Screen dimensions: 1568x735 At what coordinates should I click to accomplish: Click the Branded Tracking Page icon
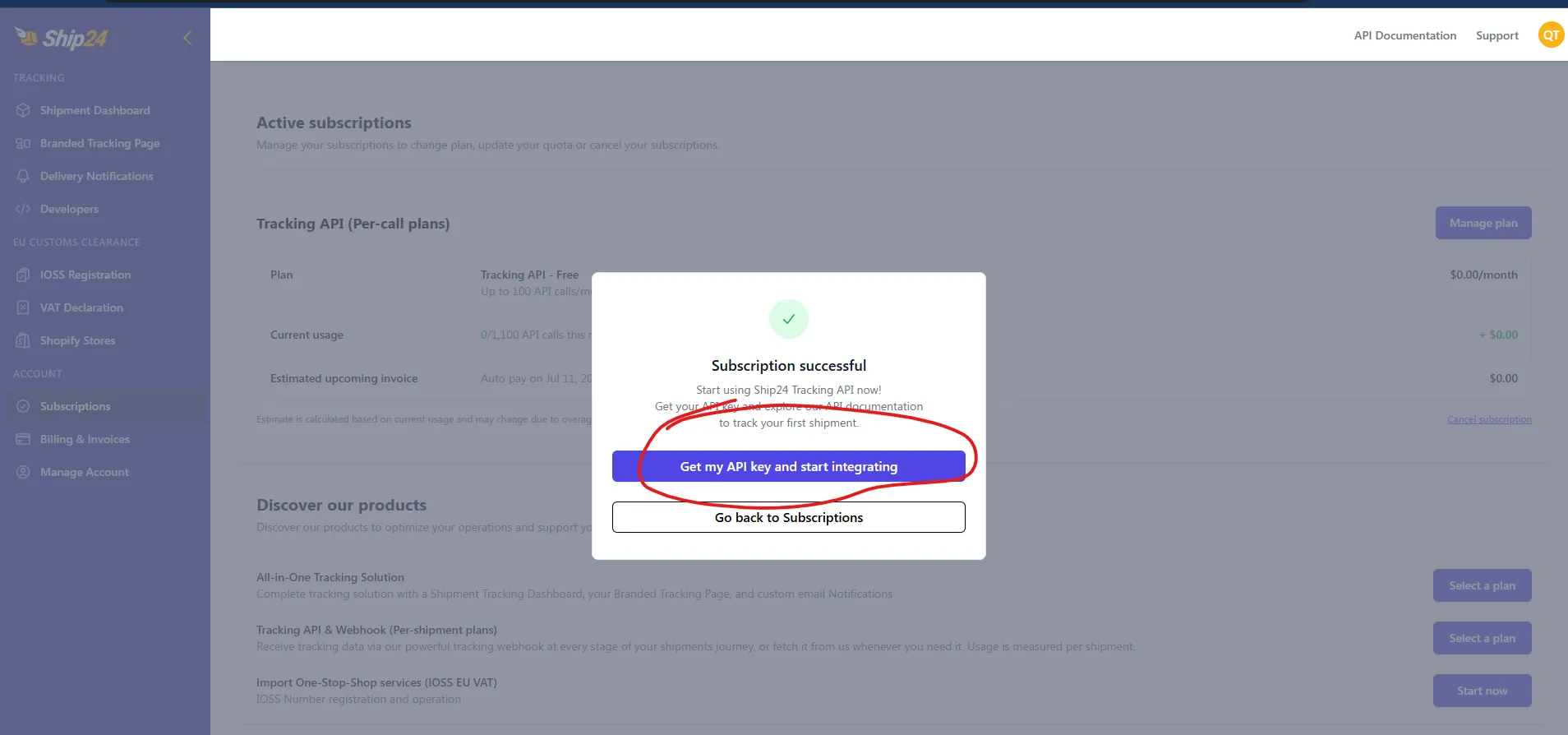(23, 143)
